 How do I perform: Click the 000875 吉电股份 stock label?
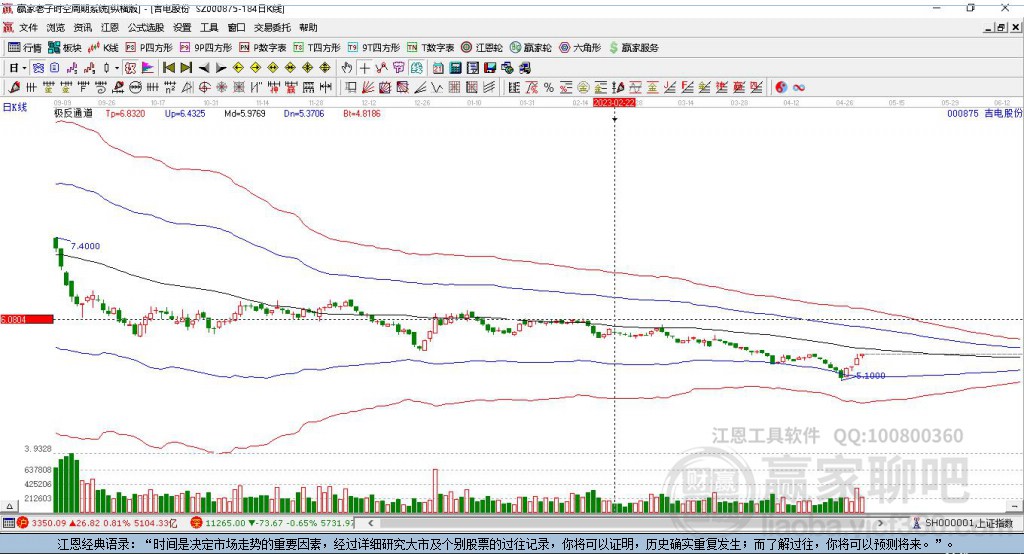tap(985, 113)
